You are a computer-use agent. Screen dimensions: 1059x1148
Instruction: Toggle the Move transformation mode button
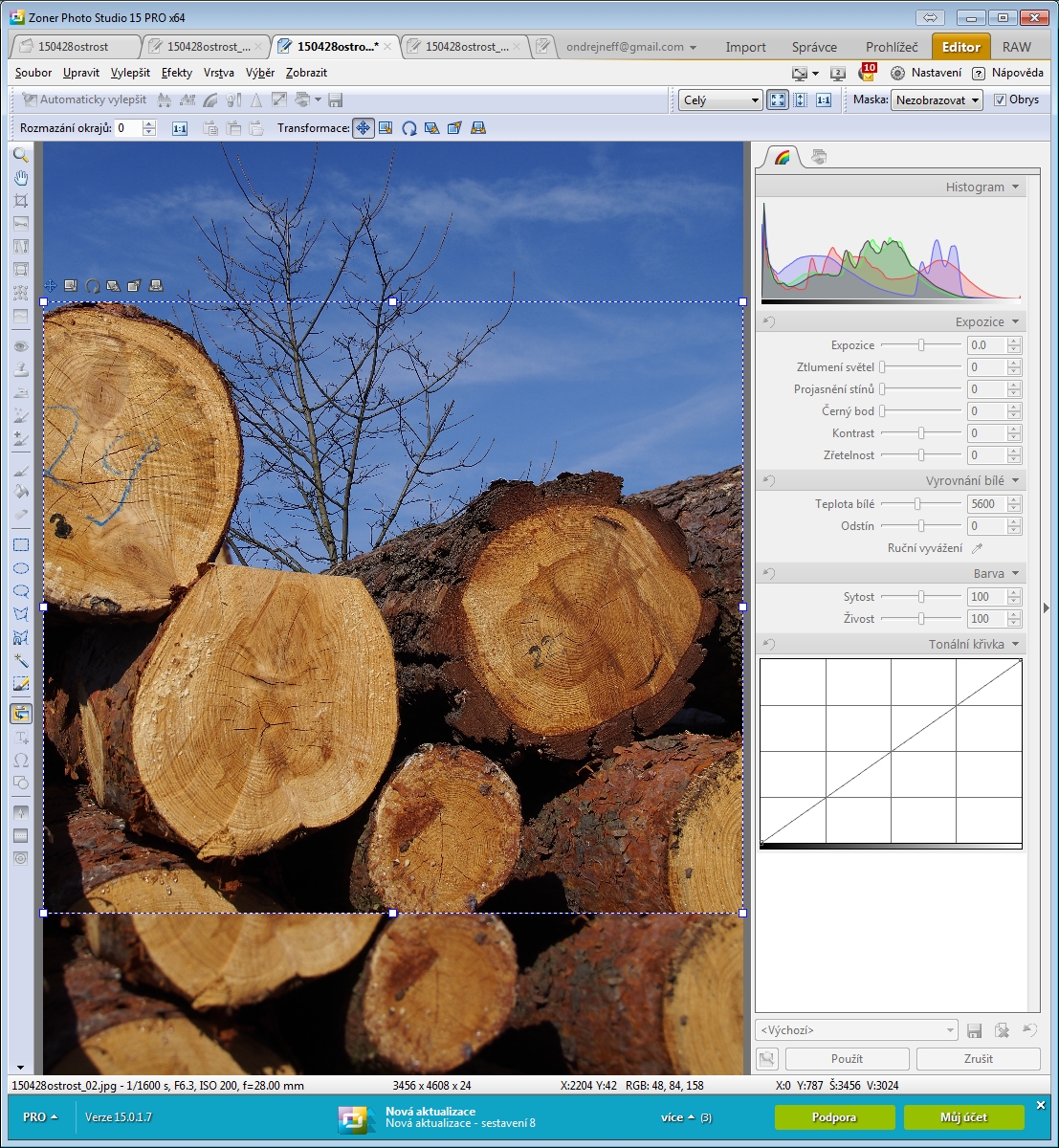point(363,128)
